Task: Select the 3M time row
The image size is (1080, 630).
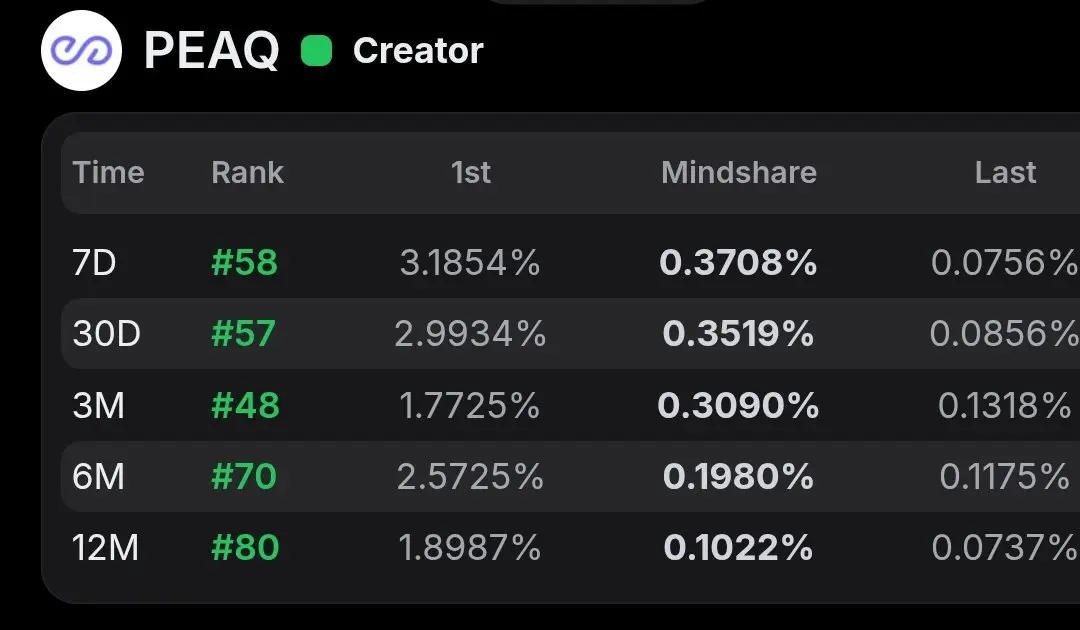Action: (570, 406)
